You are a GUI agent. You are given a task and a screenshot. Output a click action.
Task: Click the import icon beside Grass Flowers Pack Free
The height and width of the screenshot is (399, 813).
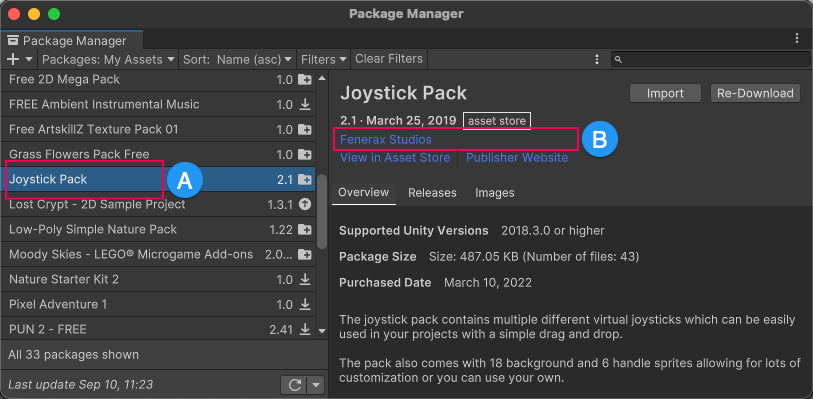[x=305, y=154]
